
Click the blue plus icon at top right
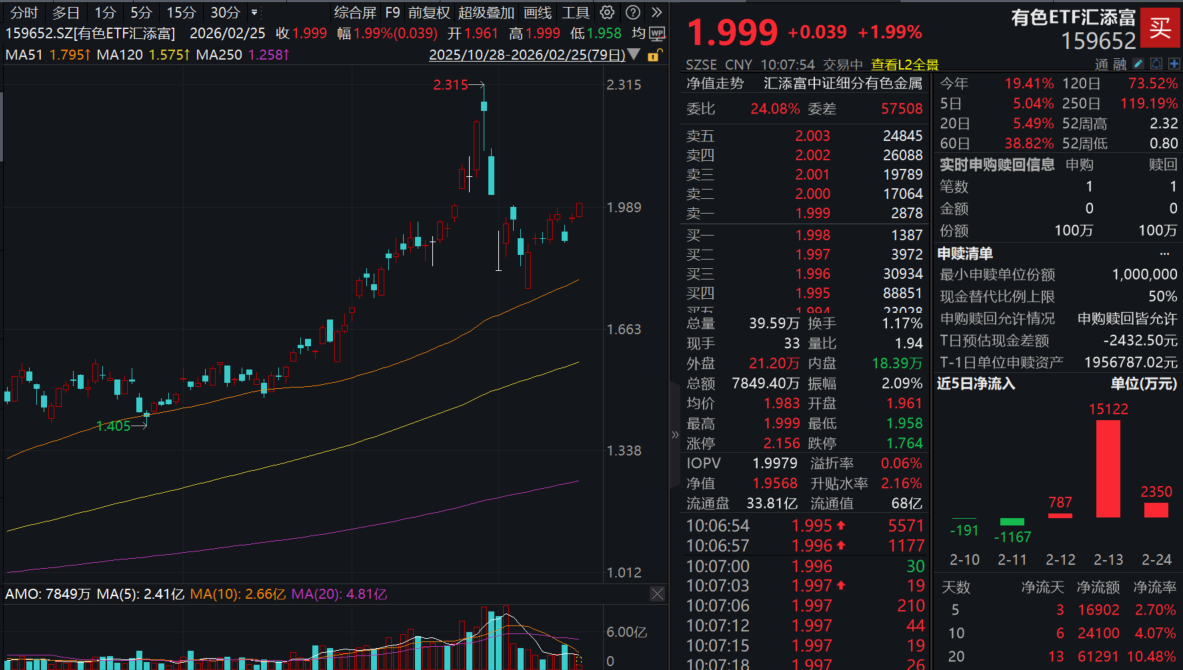point(1173,63)
